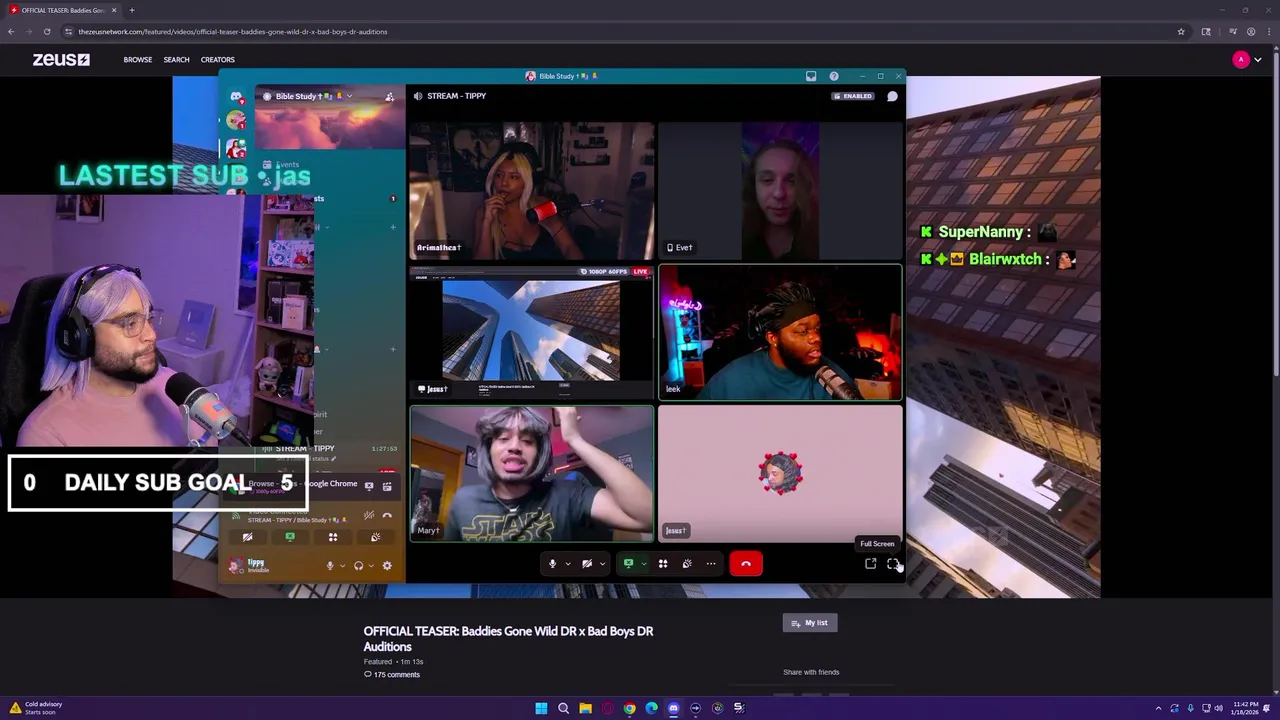This screenshot has height=720, width=1280.
Task: Toggle screen share button in call controls
Action: [628, 564]
